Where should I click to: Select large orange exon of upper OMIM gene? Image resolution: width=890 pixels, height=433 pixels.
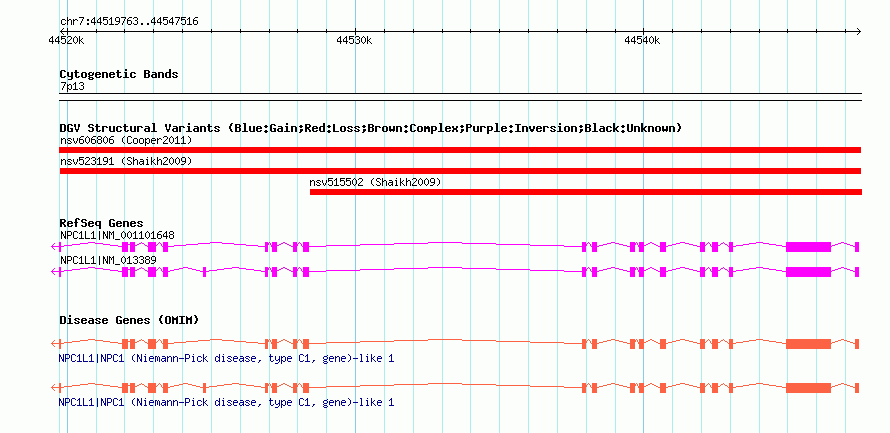pos(808,344)
